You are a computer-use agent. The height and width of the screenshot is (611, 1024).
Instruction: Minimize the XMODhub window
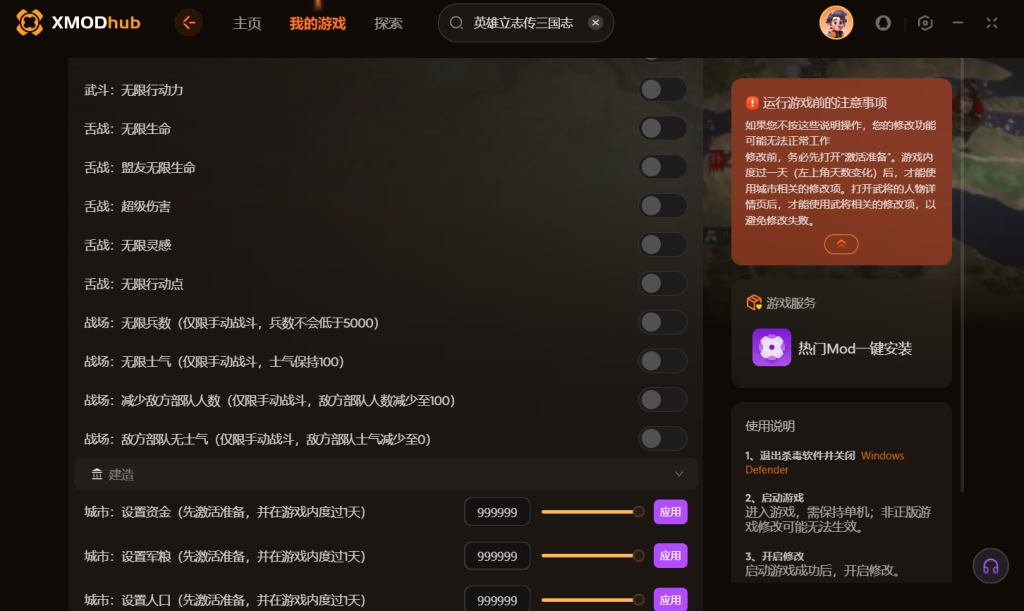coord(957,23)
